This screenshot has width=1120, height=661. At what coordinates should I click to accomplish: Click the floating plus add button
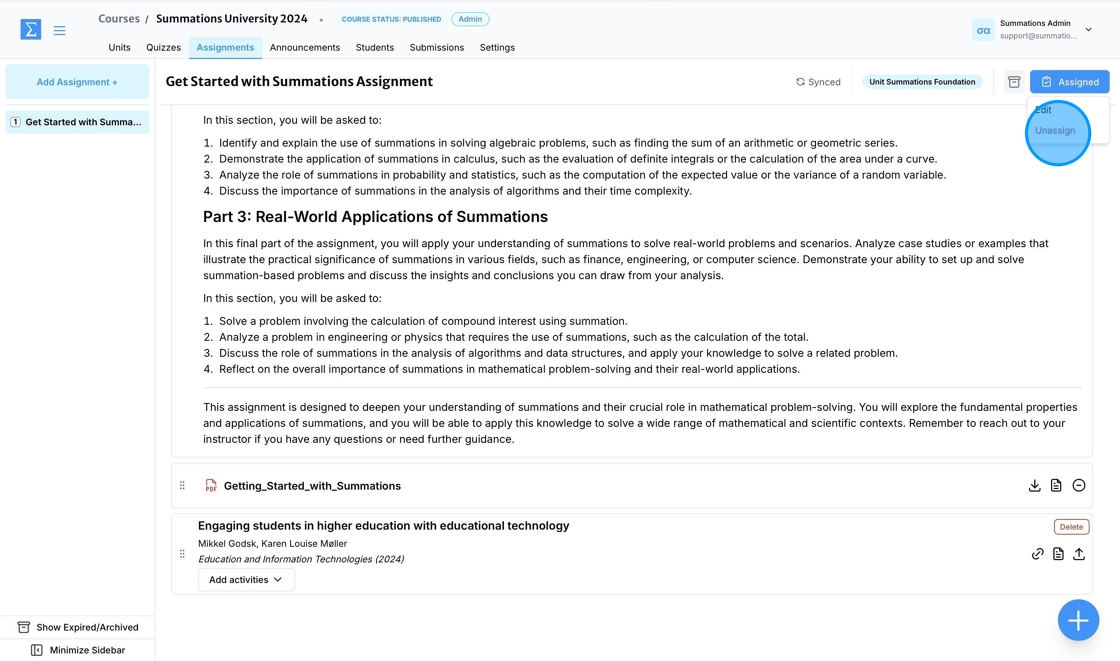[x=1078, y=620]
